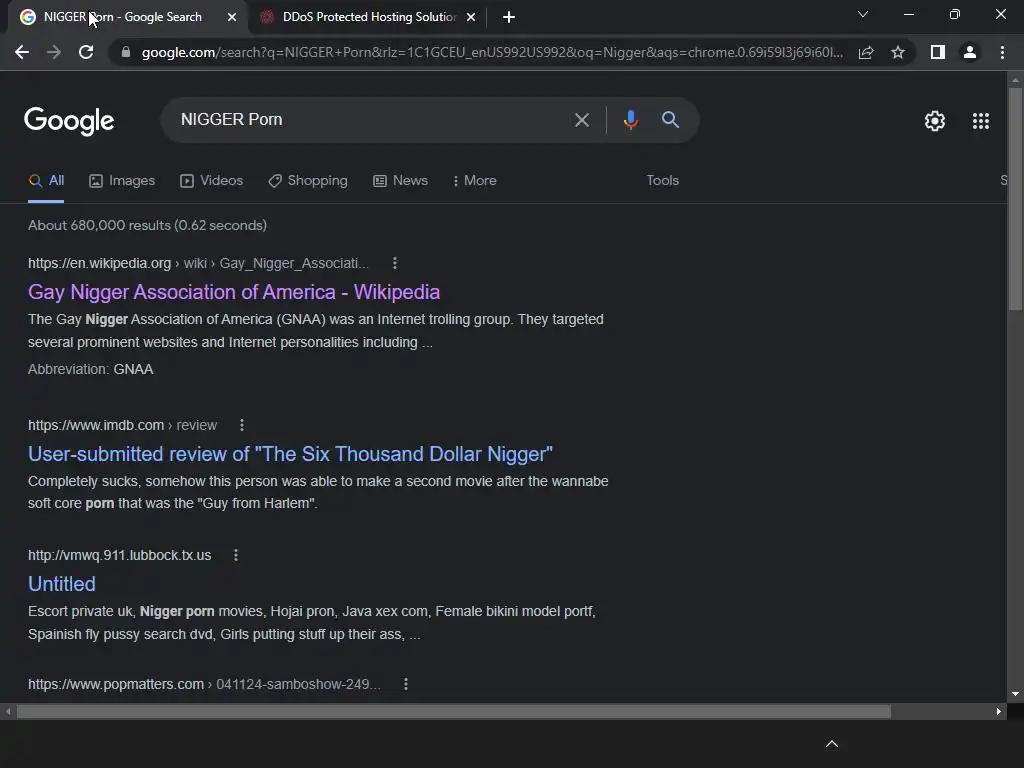Open options for the popmatters.com result
Image resolution: width=1024 pixels, height=768 pixels.
coord(406,684)
